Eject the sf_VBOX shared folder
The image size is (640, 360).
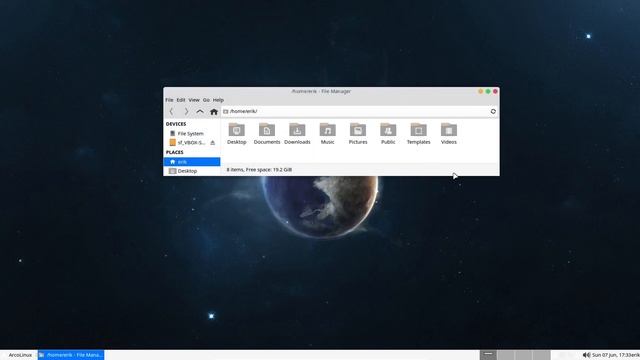[x=213, y=142]
